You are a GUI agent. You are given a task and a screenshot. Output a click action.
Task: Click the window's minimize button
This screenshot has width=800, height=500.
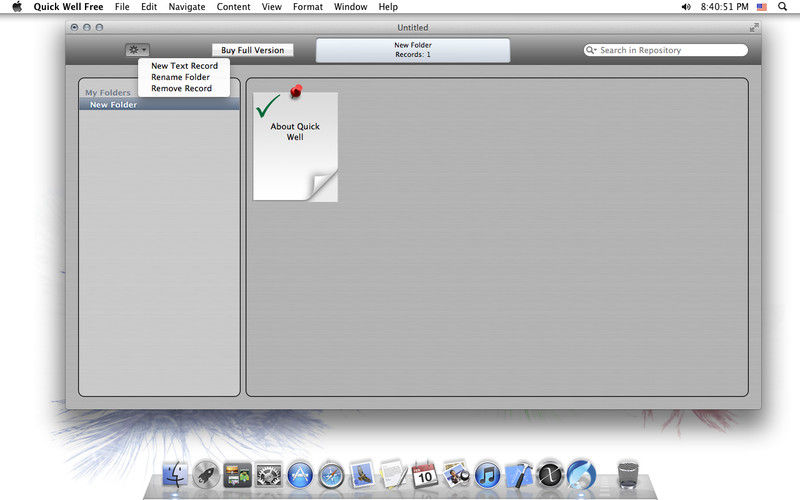pyautogui.click(x=87, y=27)
